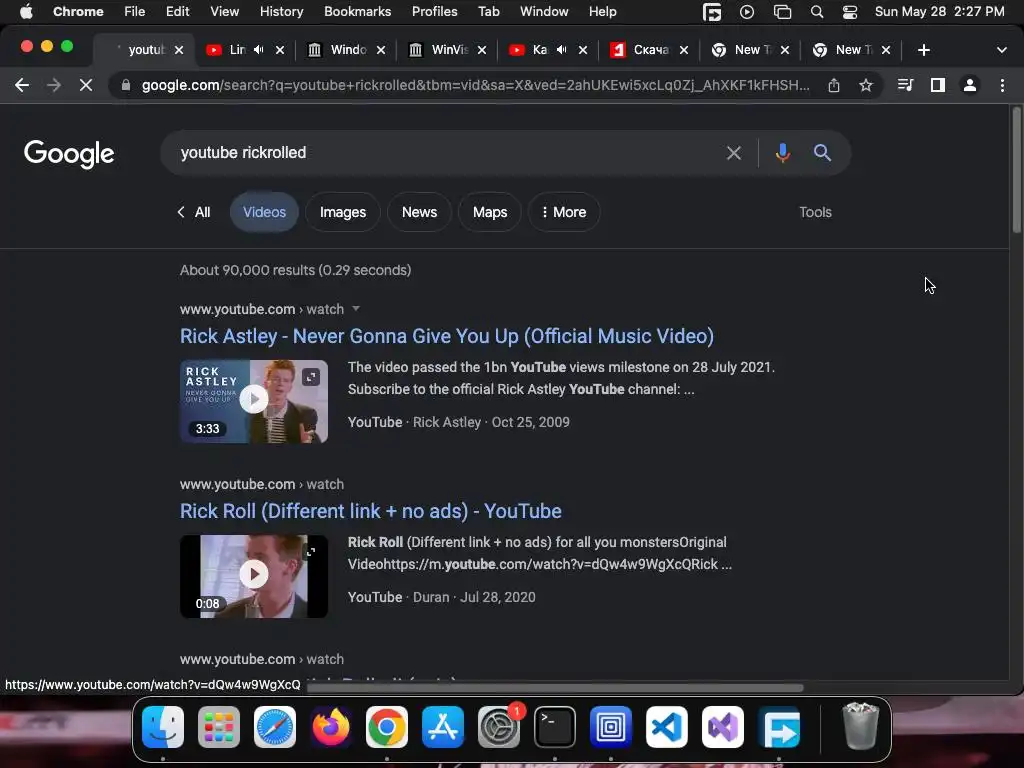Viewport: 1024px width, 768px height.
Task: Click 'About 90,000 results' text
Action: [x=295, y=270]
